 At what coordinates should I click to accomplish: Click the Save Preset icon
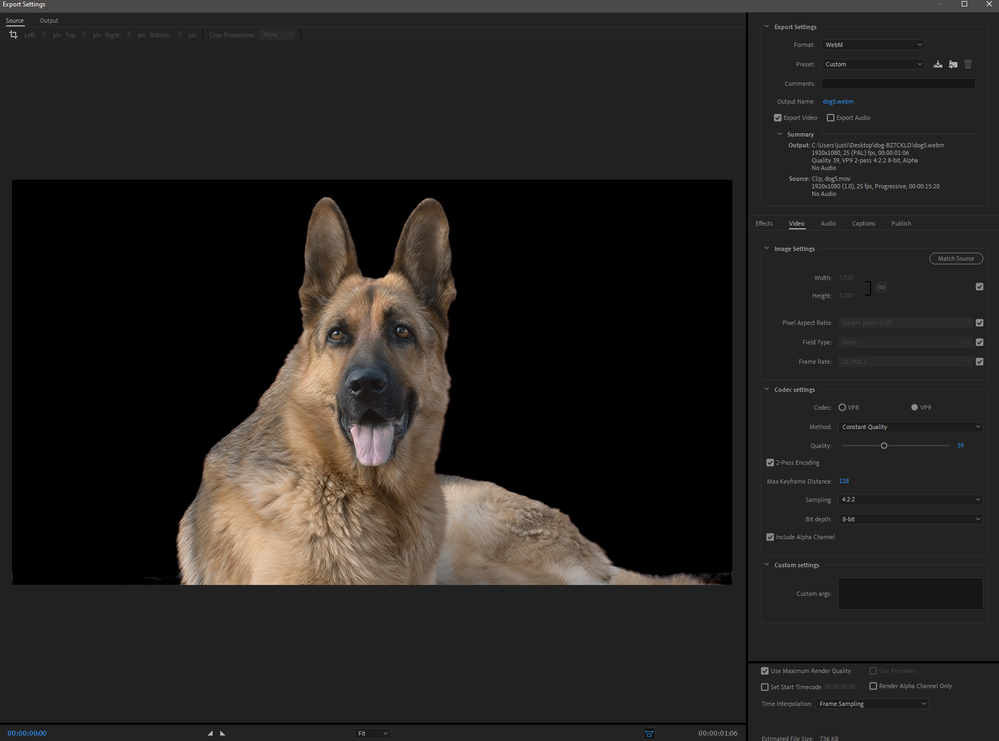tap(938, 64)
